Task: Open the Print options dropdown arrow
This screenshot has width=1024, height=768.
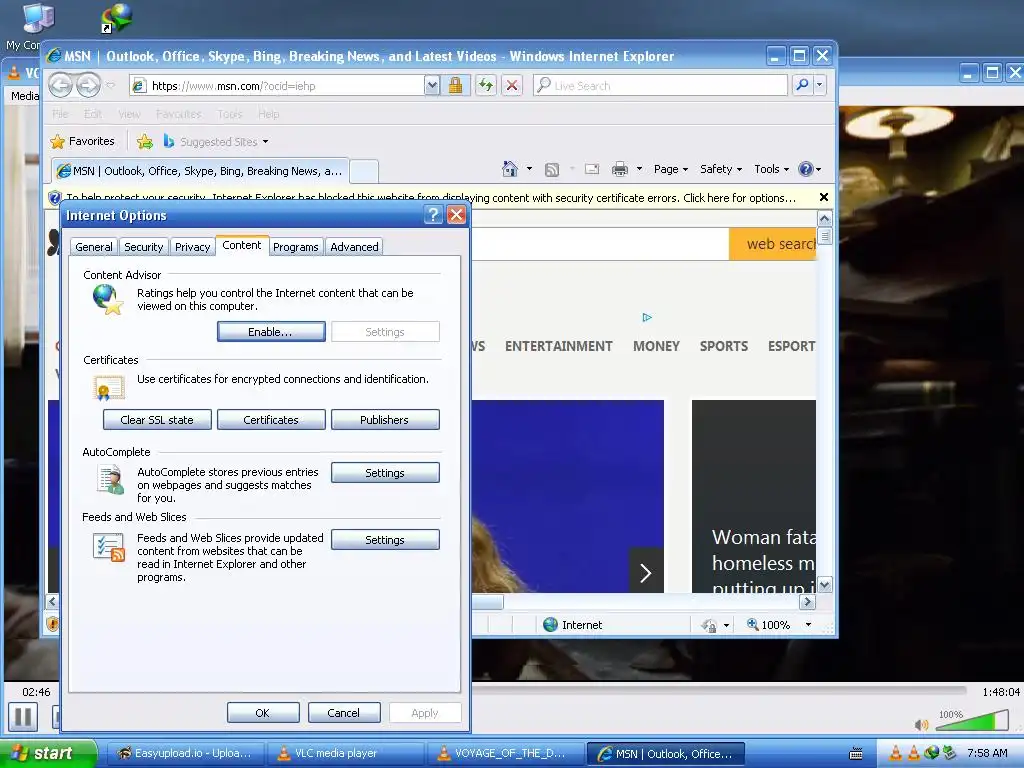Action: point(639,169)
